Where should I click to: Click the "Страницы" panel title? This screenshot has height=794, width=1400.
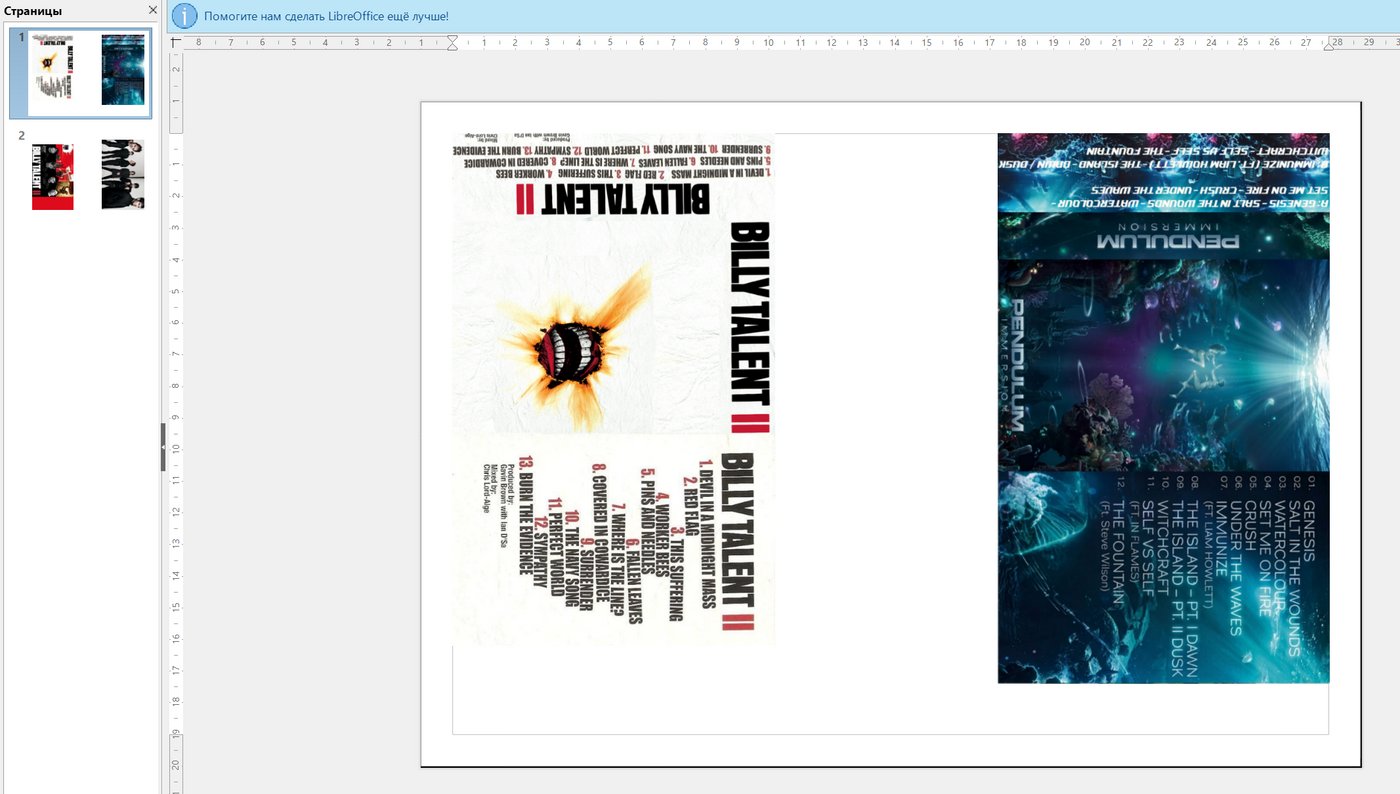pyautogui.click(x=33, y=11)
